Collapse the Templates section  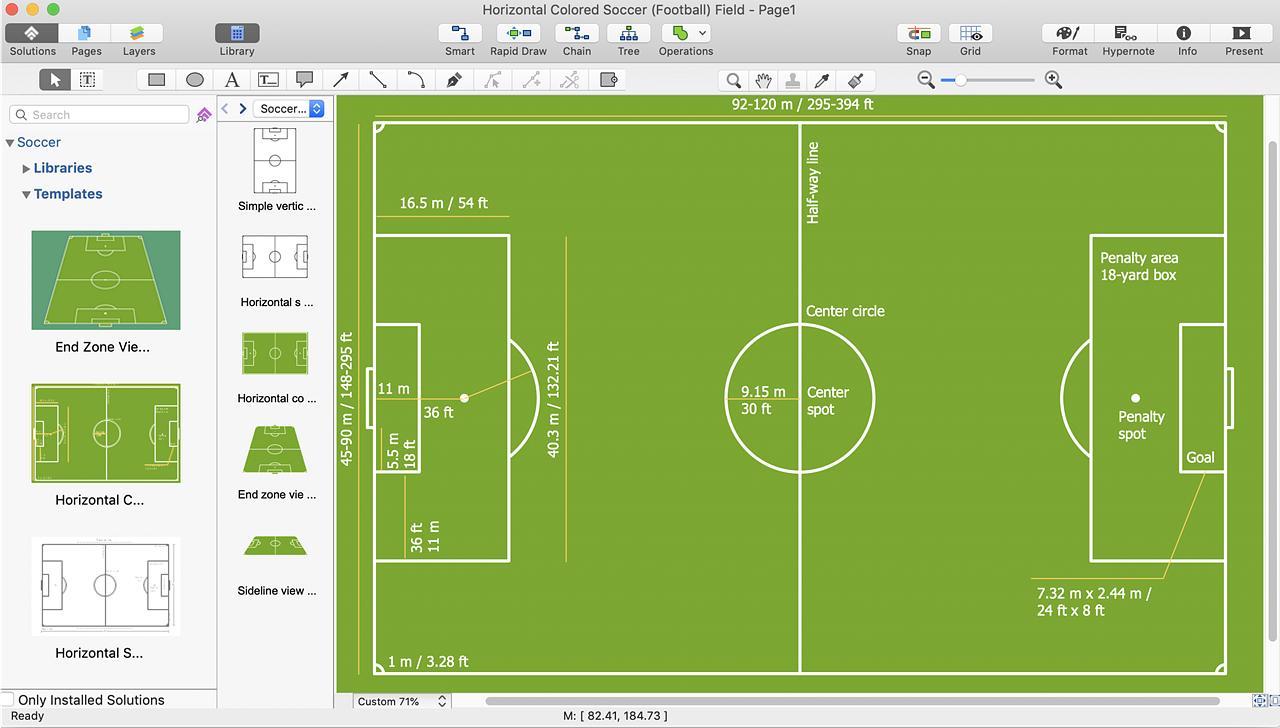click(25, 193)
